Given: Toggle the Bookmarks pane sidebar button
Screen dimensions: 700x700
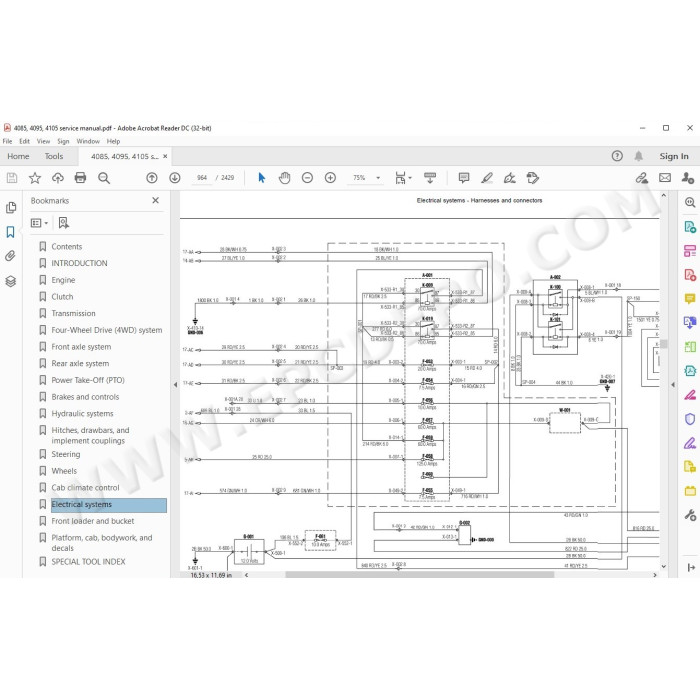Looking at the screenshot, I should [10, 232].
